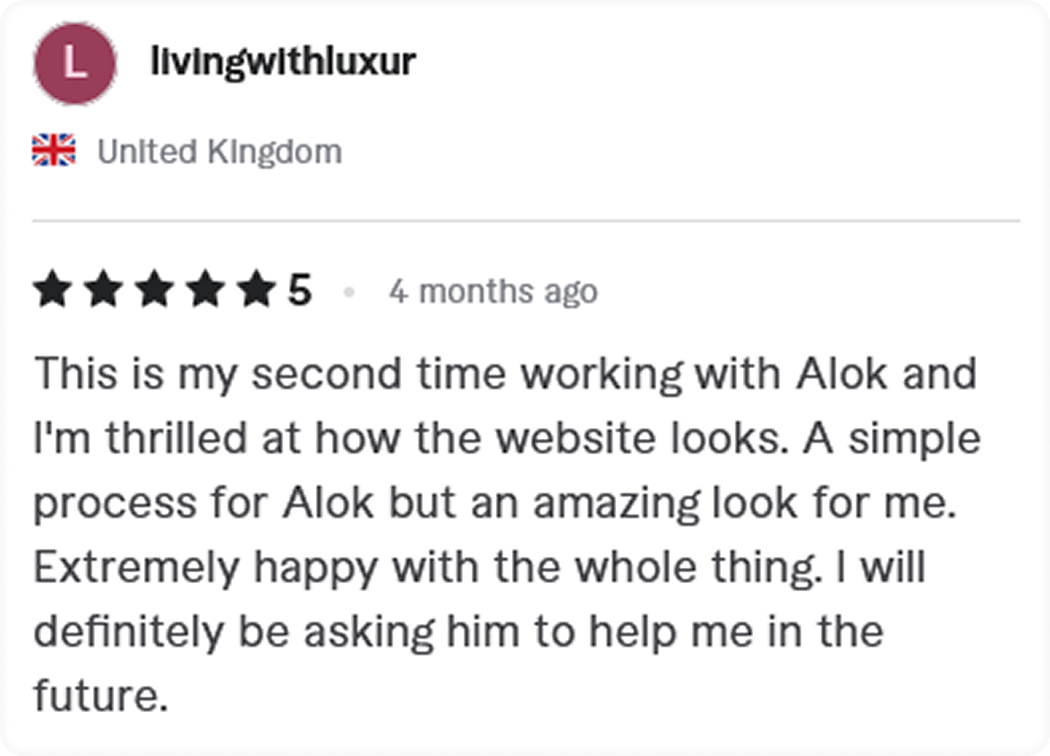Open the livingwithluxur reviewer profile name
Screen dimensions: 1050x756
point(283,62)
